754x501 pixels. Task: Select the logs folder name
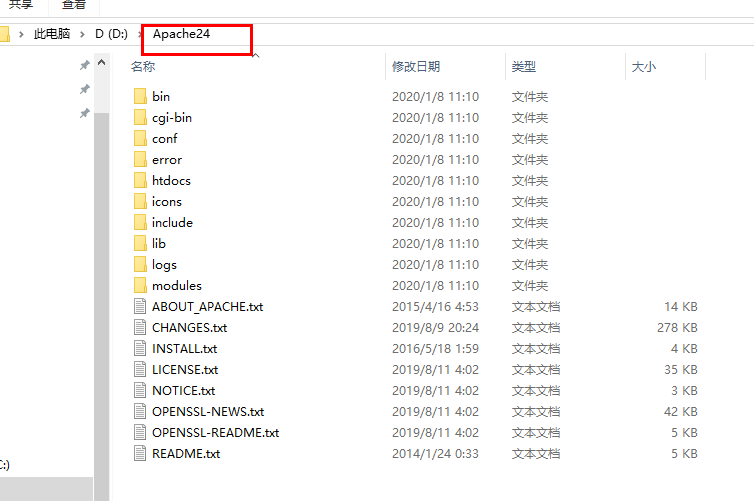(164, 264)
